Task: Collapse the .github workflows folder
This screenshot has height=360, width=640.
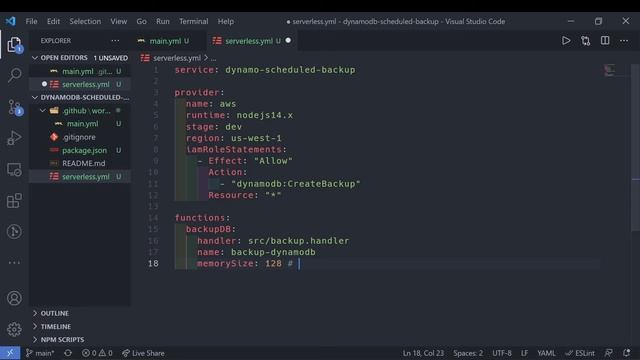Action: click(x=80, y=111)
